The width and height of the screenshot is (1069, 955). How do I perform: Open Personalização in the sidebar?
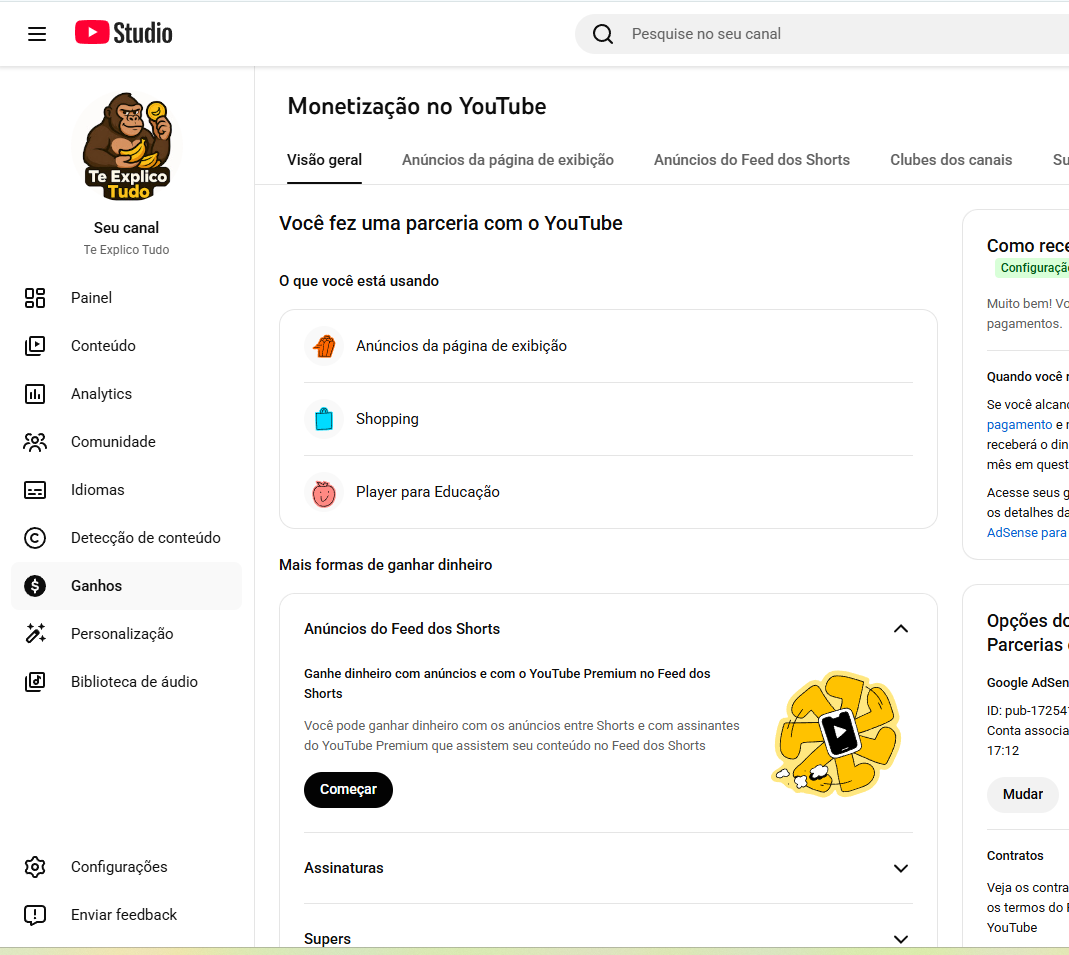click(126, 634)
